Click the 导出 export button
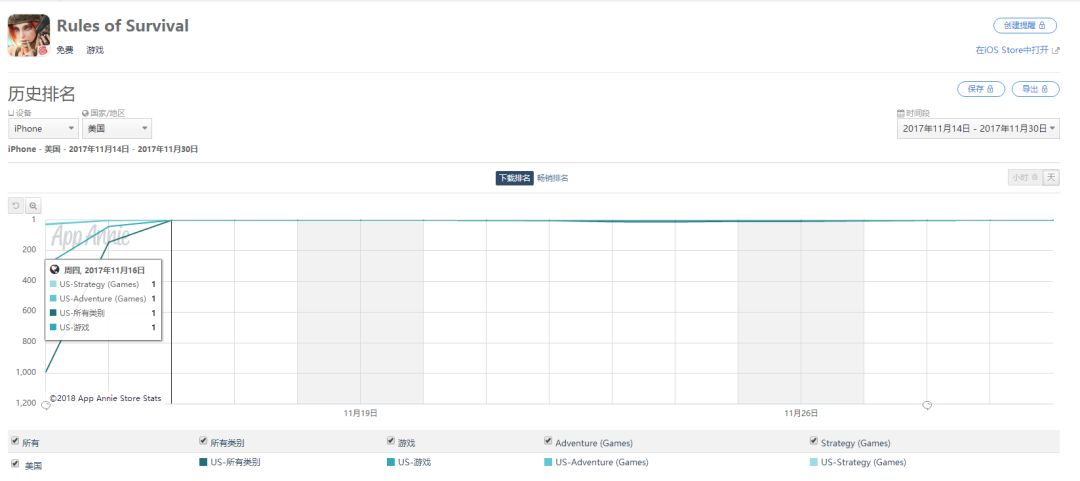This screenshot has width=1080, height=481. coord(1035,89)
